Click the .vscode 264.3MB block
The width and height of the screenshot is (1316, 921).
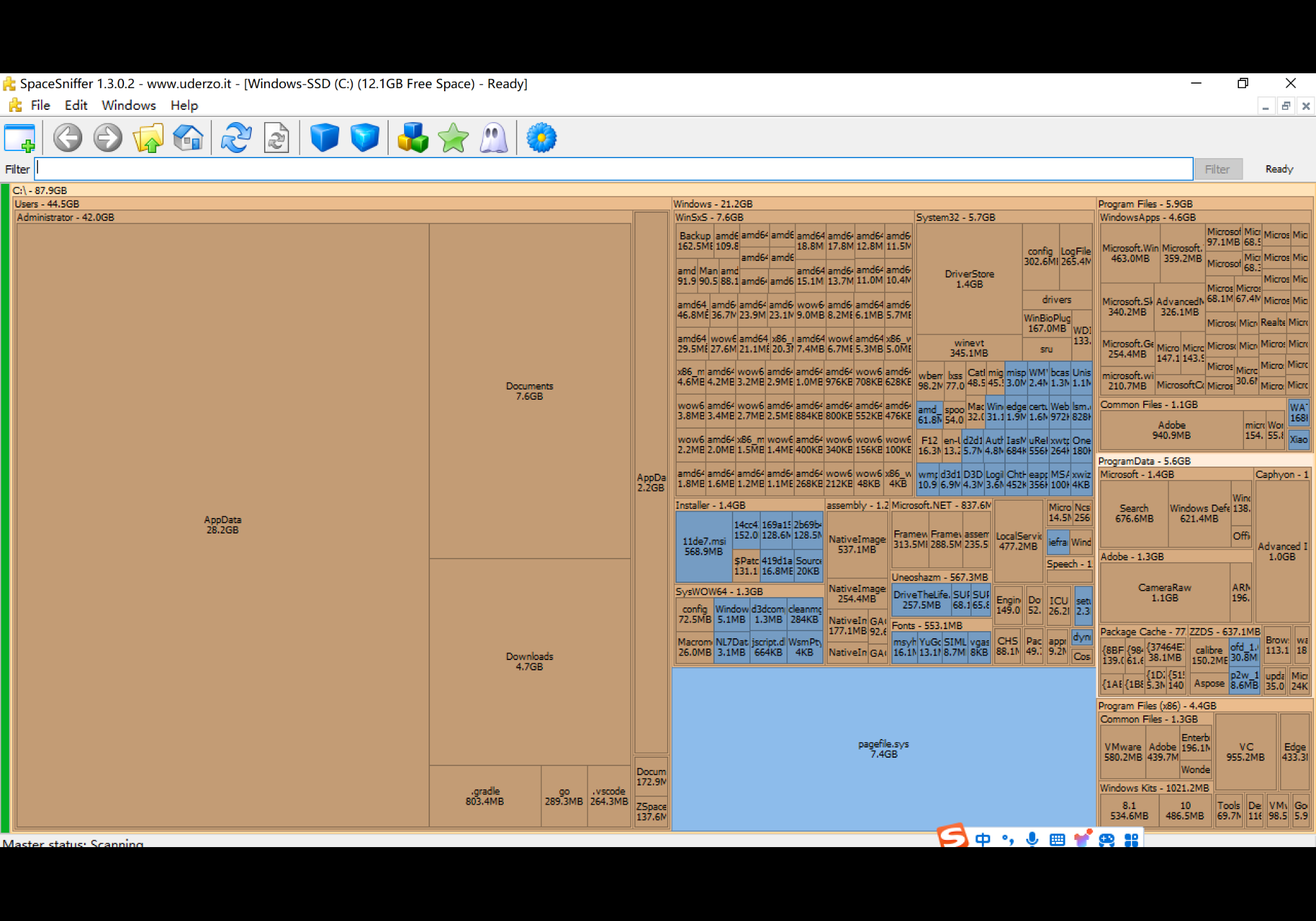[x=609, y=796]
